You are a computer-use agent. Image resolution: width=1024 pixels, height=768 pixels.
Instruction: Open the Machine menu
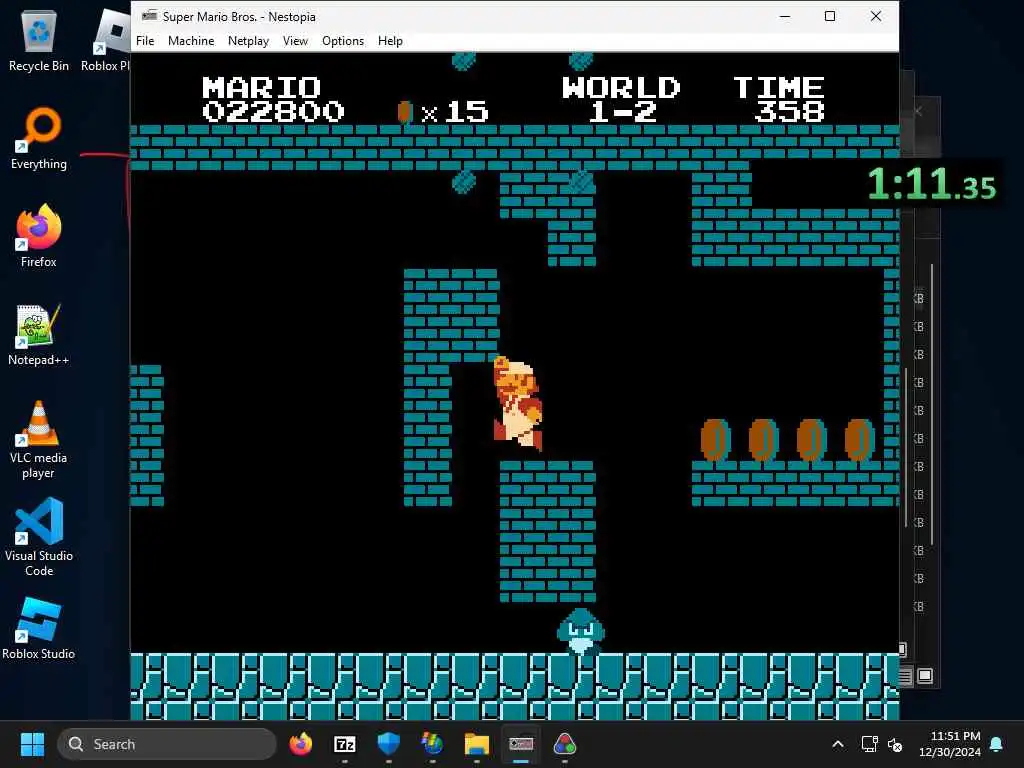click(x=191, y=40)
